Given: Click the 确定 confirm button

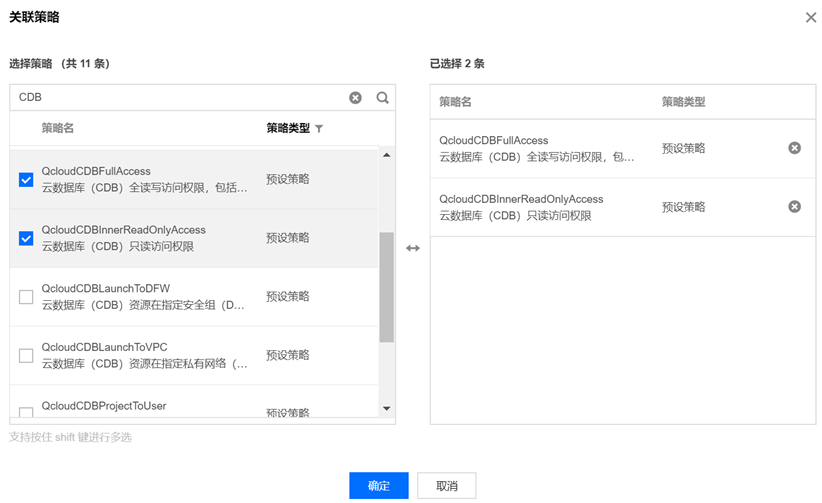Looking at the screenshot, I should click(378, 486).
